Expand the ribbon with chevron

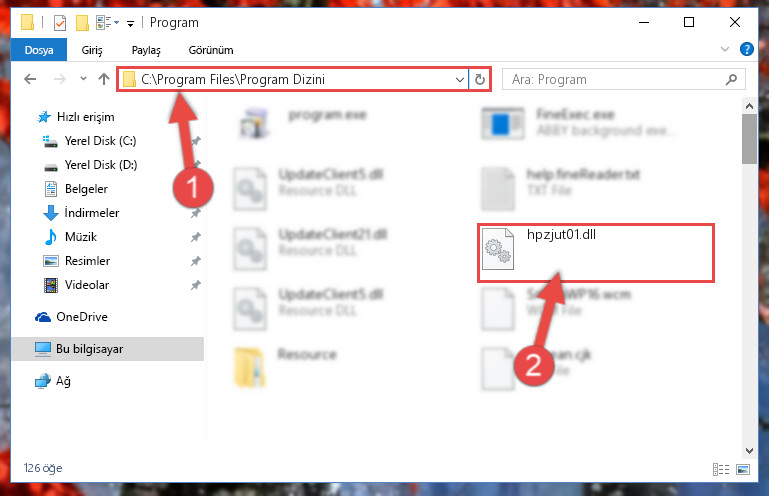724,49
